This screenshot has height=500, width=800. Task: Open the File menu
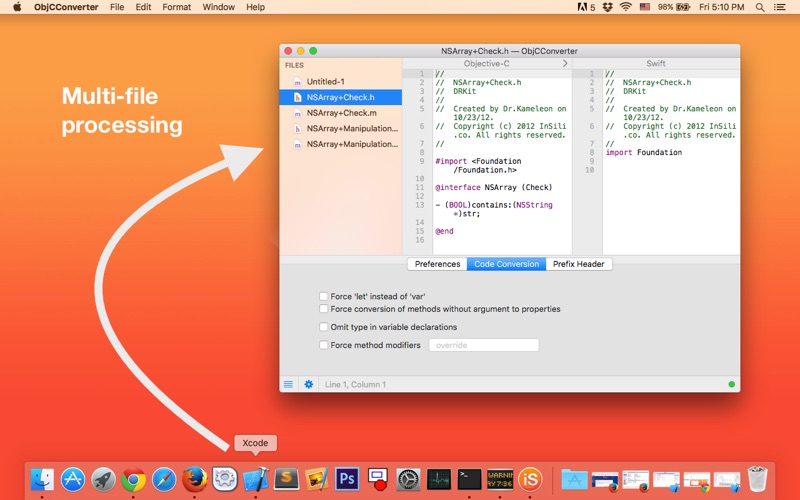tap(117, 7)
